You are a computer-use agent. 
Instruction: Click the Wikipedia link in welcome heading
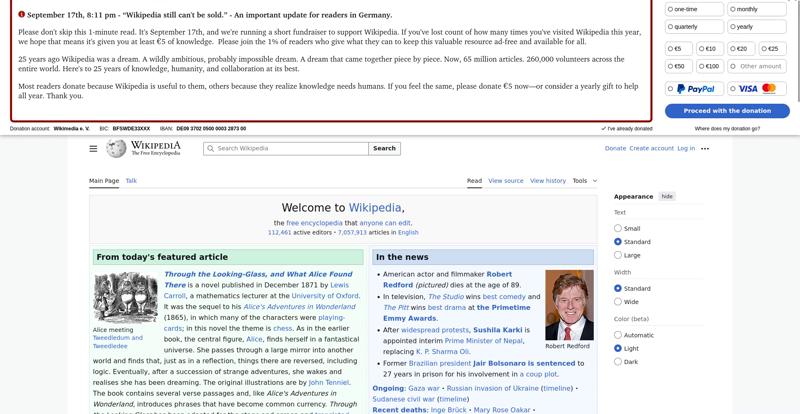pos(374,208)
